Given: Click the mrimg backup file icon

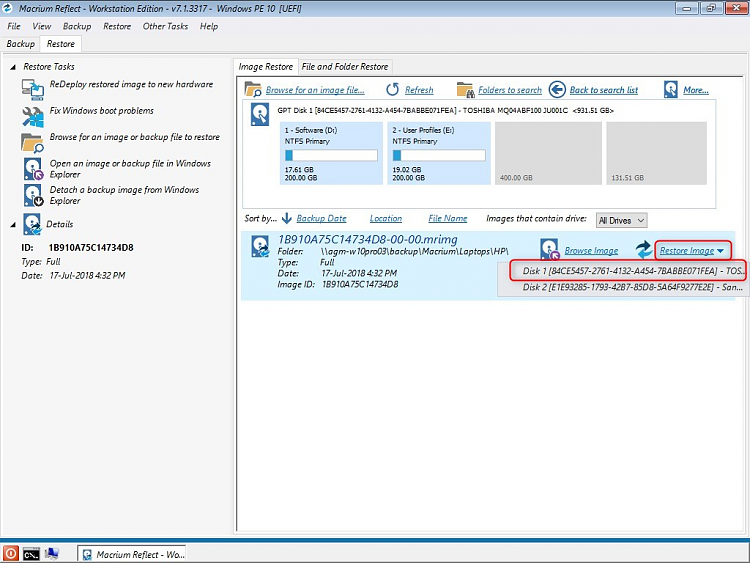Looking at the screenshot, I should pos(261,246).
